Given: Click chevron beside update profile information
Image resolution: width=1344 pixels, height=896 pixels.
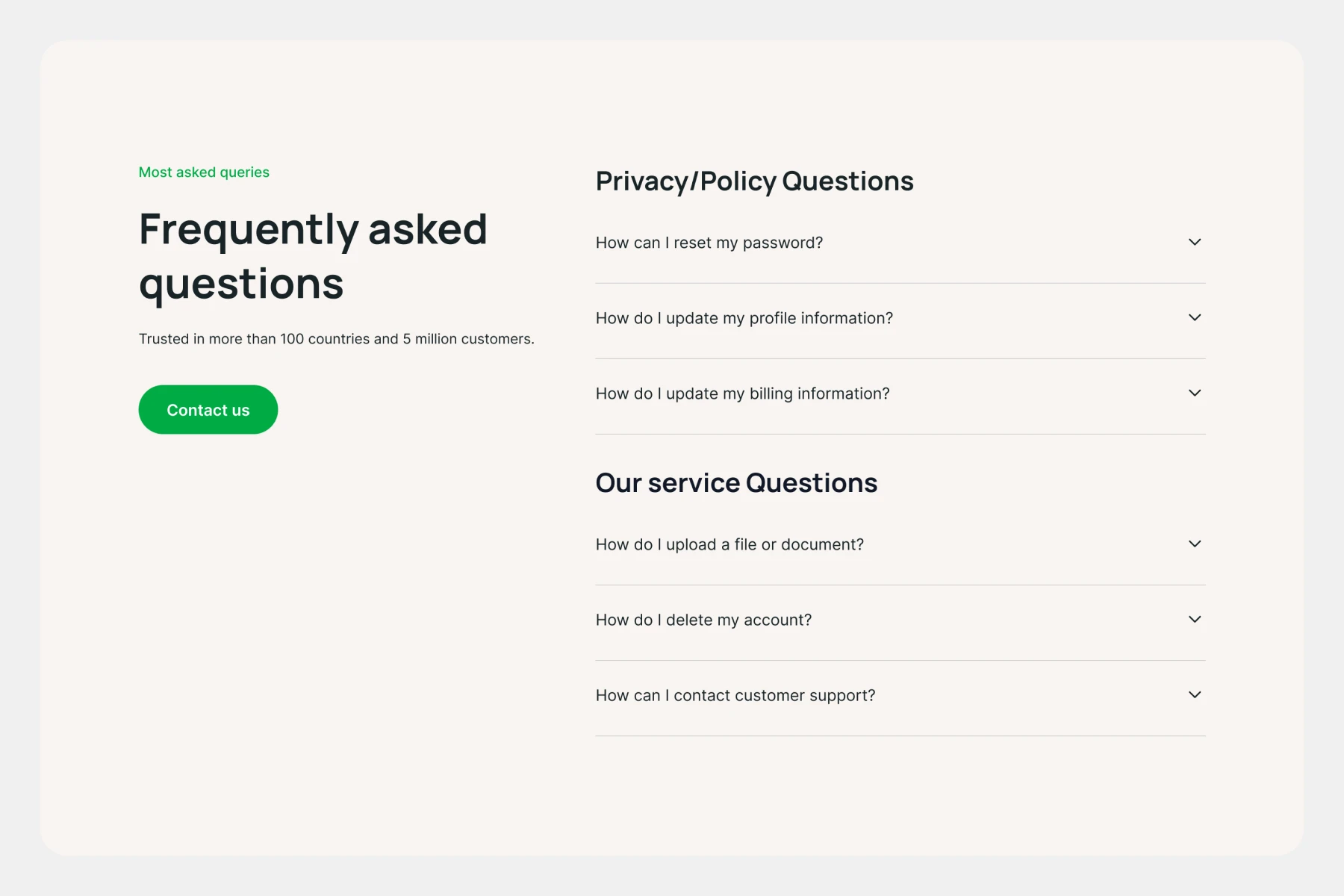Looking at the screenshot, I should click(x=1195, y=317).
